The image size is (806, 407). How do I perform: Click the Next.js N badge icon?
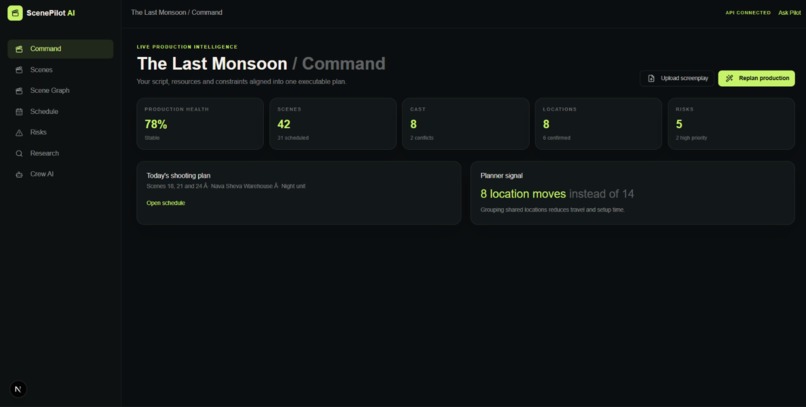[18, 389]
